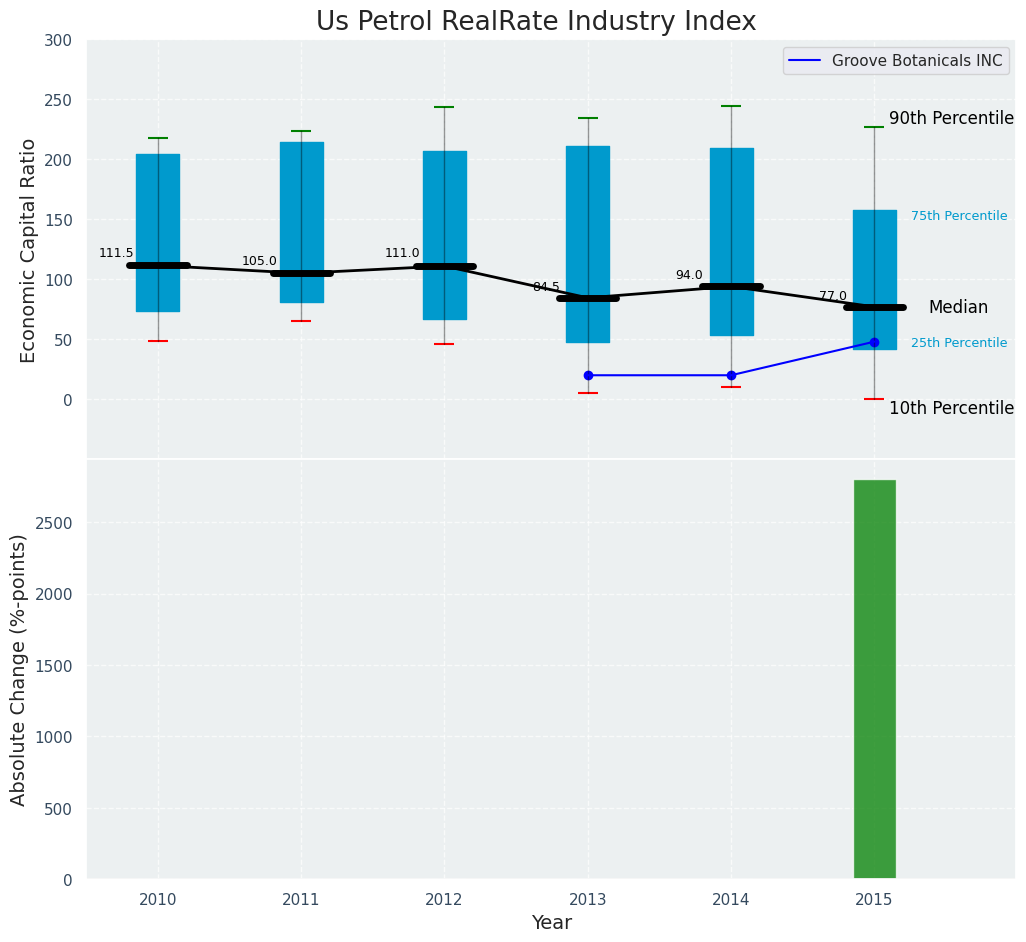Select the 90th Percentile annotation

[x=951, y=118]
